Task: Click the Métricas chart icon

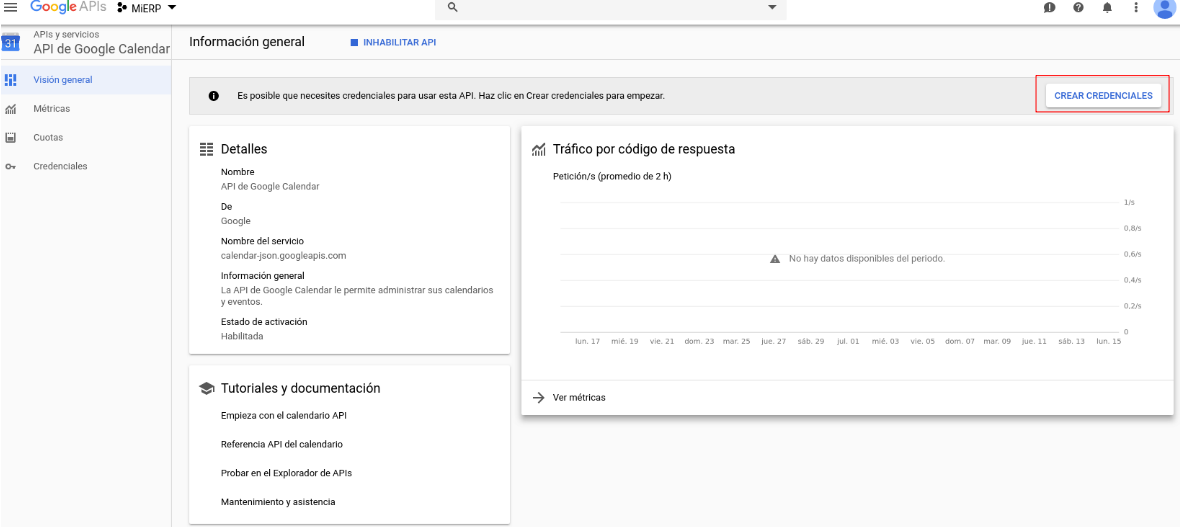Action: coord(11,109)
